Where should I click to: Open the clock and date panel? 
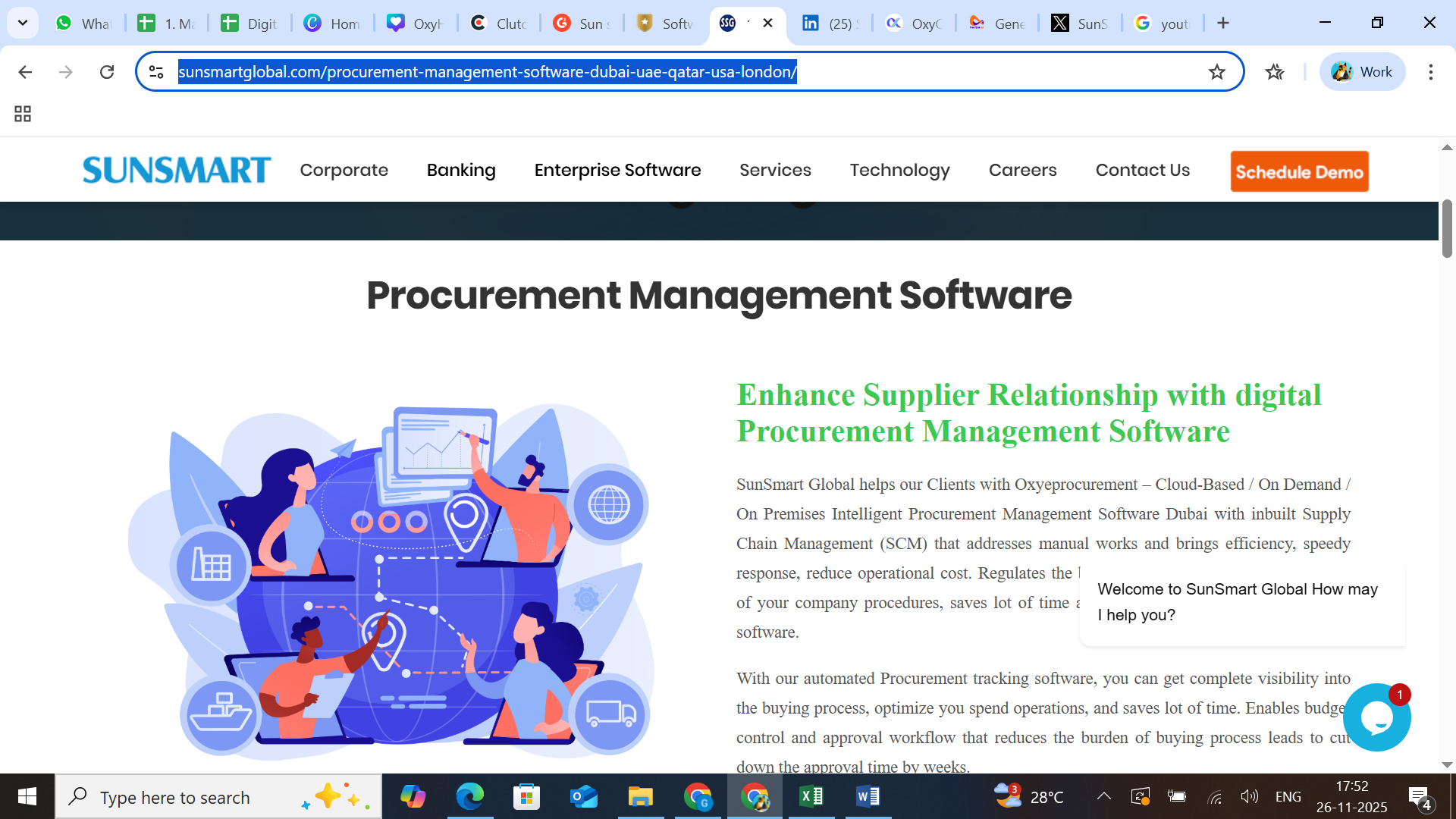click(x=1351, y=796)
